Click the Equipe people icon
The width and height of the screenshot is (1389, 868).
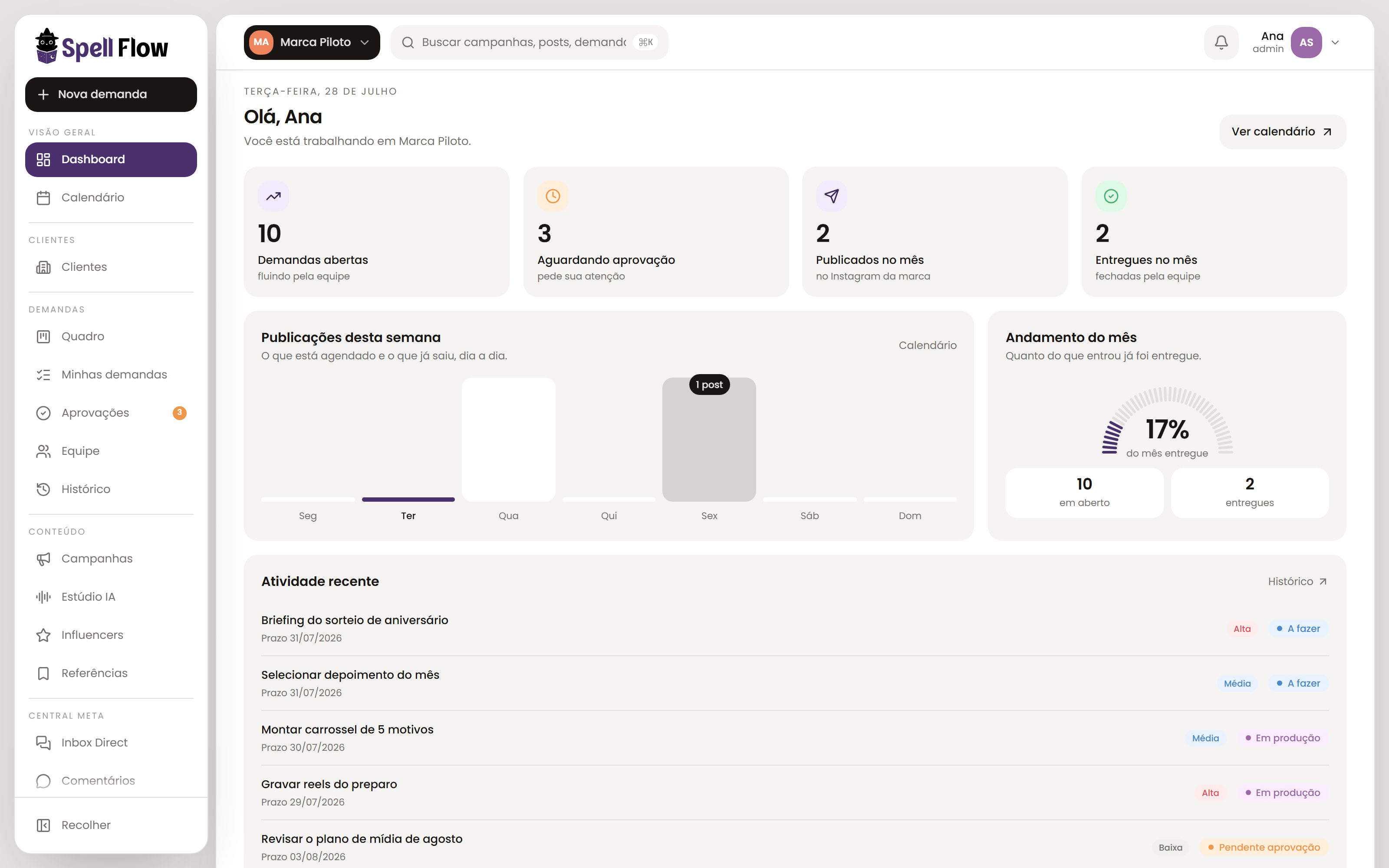tap(43, 451)
